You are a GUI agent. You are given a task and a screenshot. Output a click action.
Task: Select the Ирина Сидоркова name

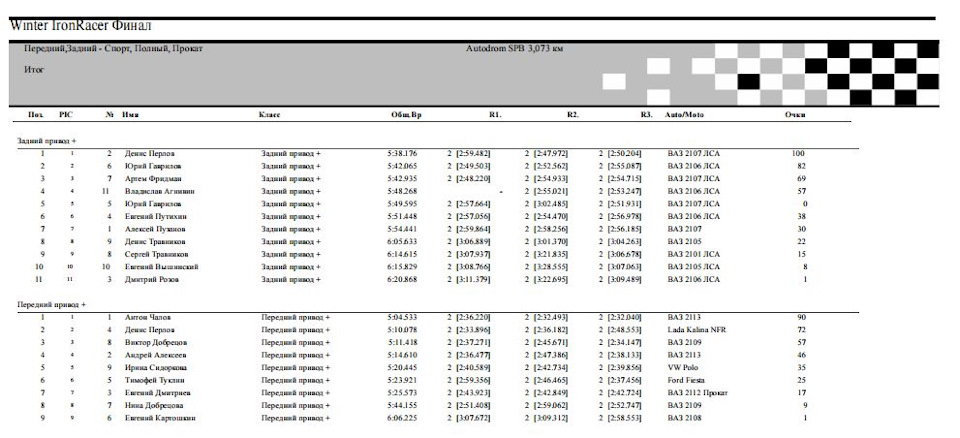point(156,368)
